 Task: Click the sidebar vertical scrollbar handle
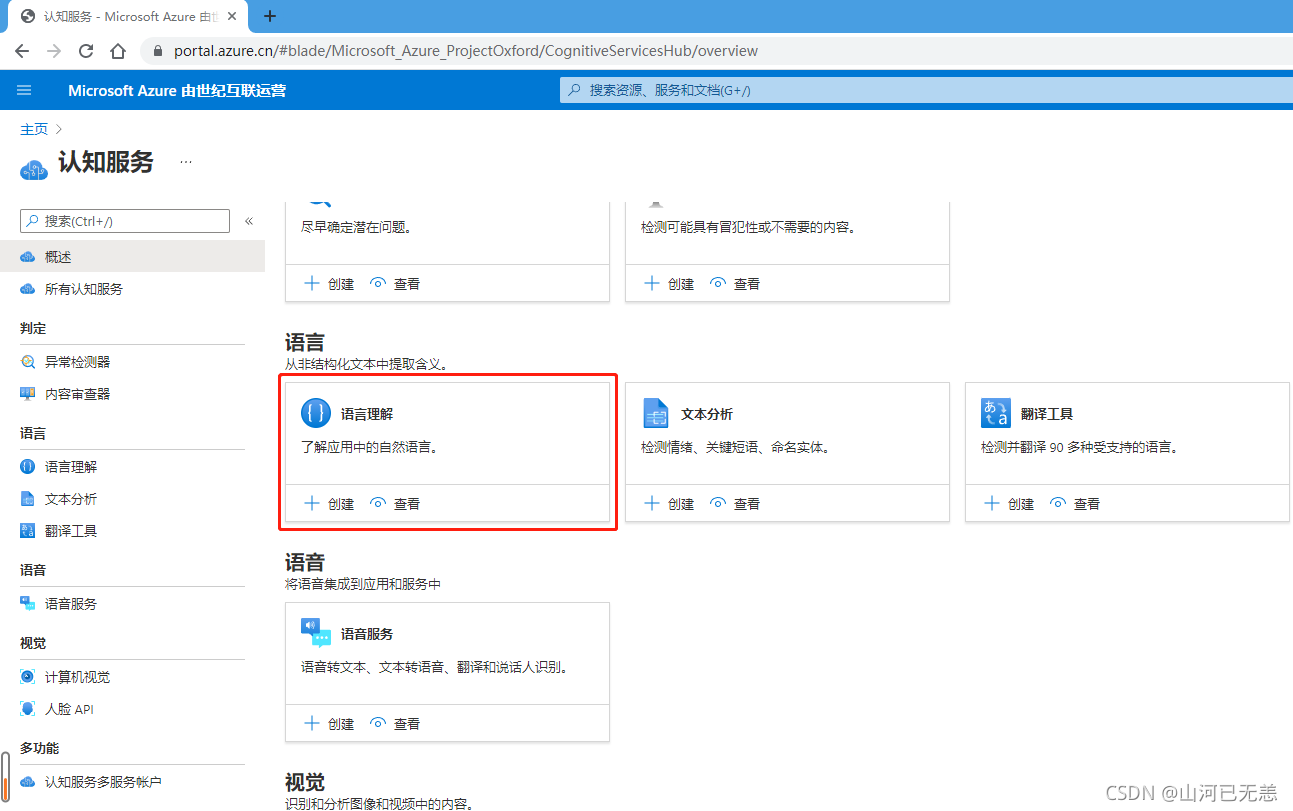(x=5, y=778)
